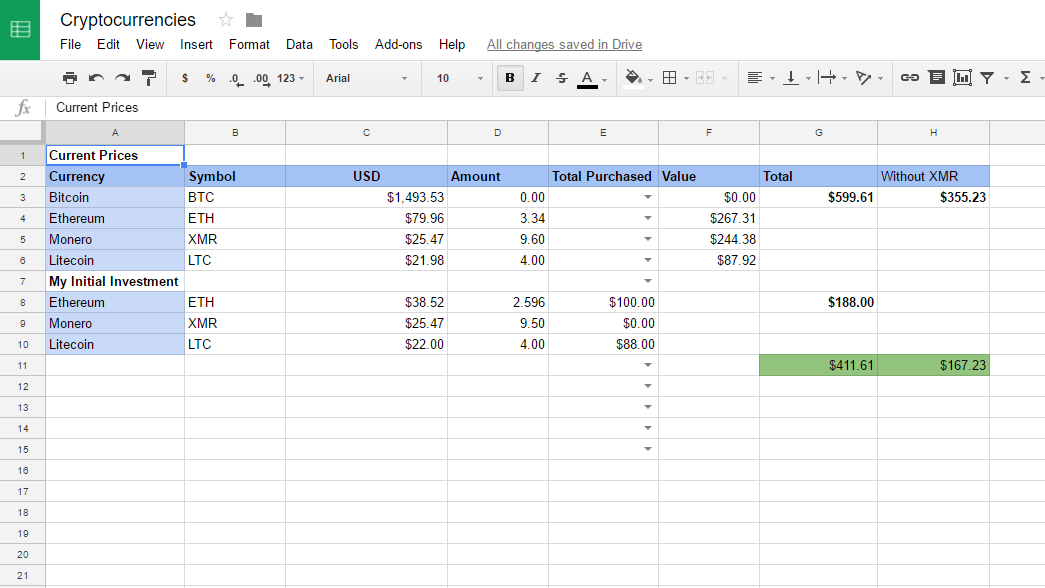Create a filter

(986, 77)
